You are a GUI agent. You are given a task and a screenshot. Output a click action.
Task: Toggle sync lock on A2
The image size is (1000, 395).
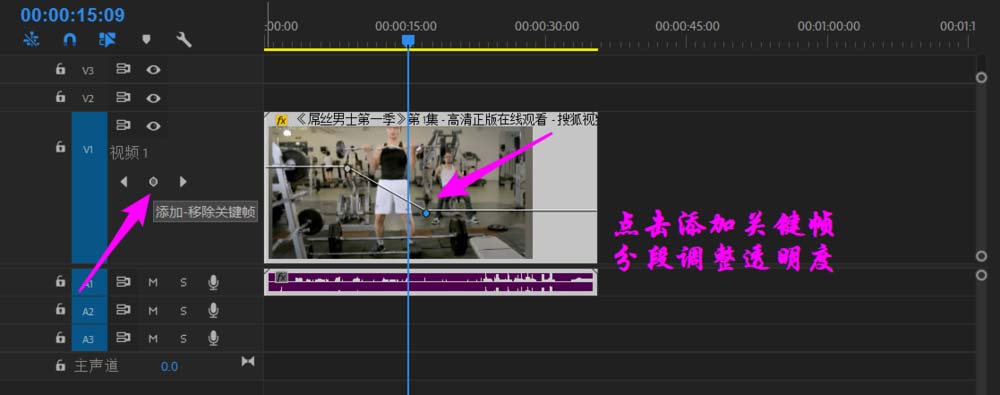[x=123, y=310]
